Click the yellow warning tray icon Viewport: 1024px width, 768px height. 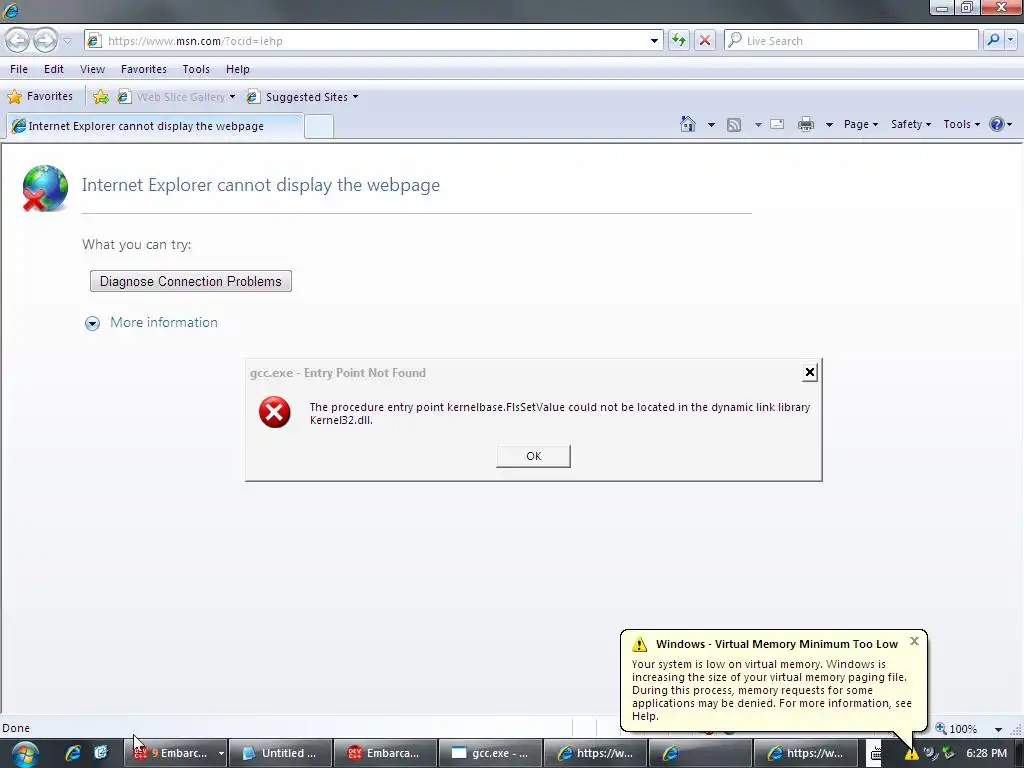911,754
